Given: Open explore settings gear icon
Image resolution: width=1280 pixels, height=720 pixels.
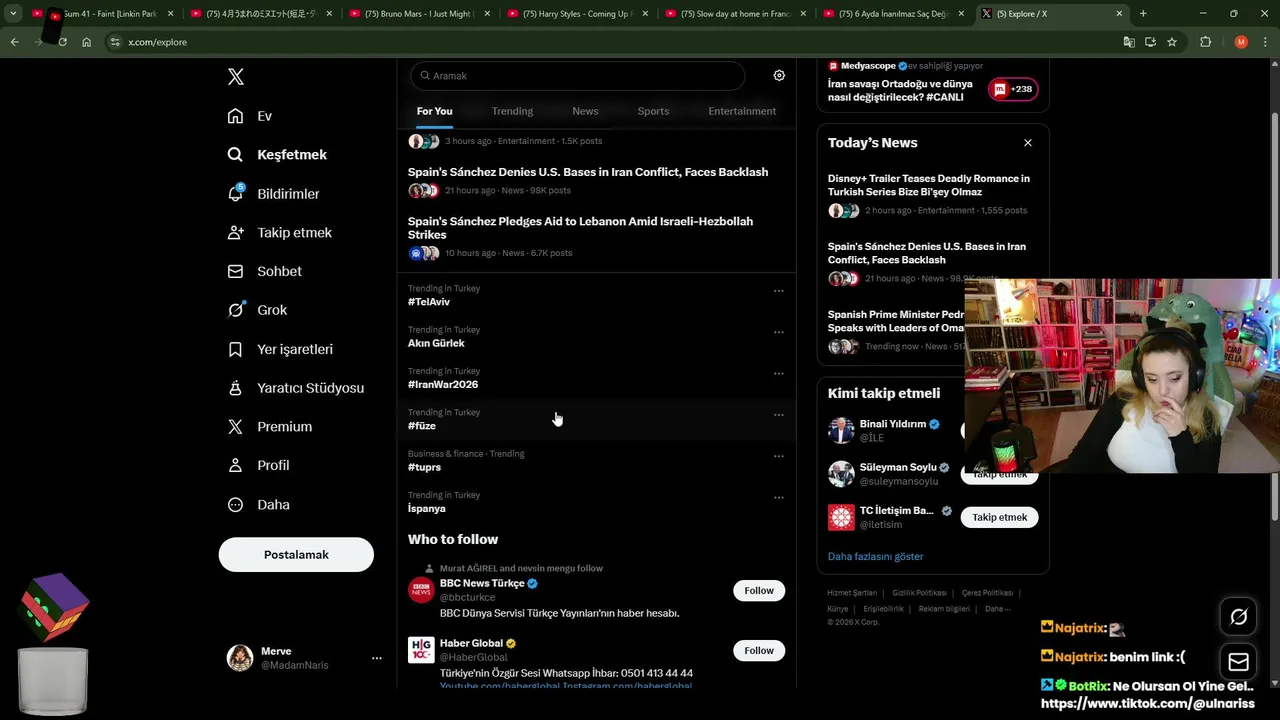Looking at the screenshot, I should pyautogui.click(x=779, y=75).
